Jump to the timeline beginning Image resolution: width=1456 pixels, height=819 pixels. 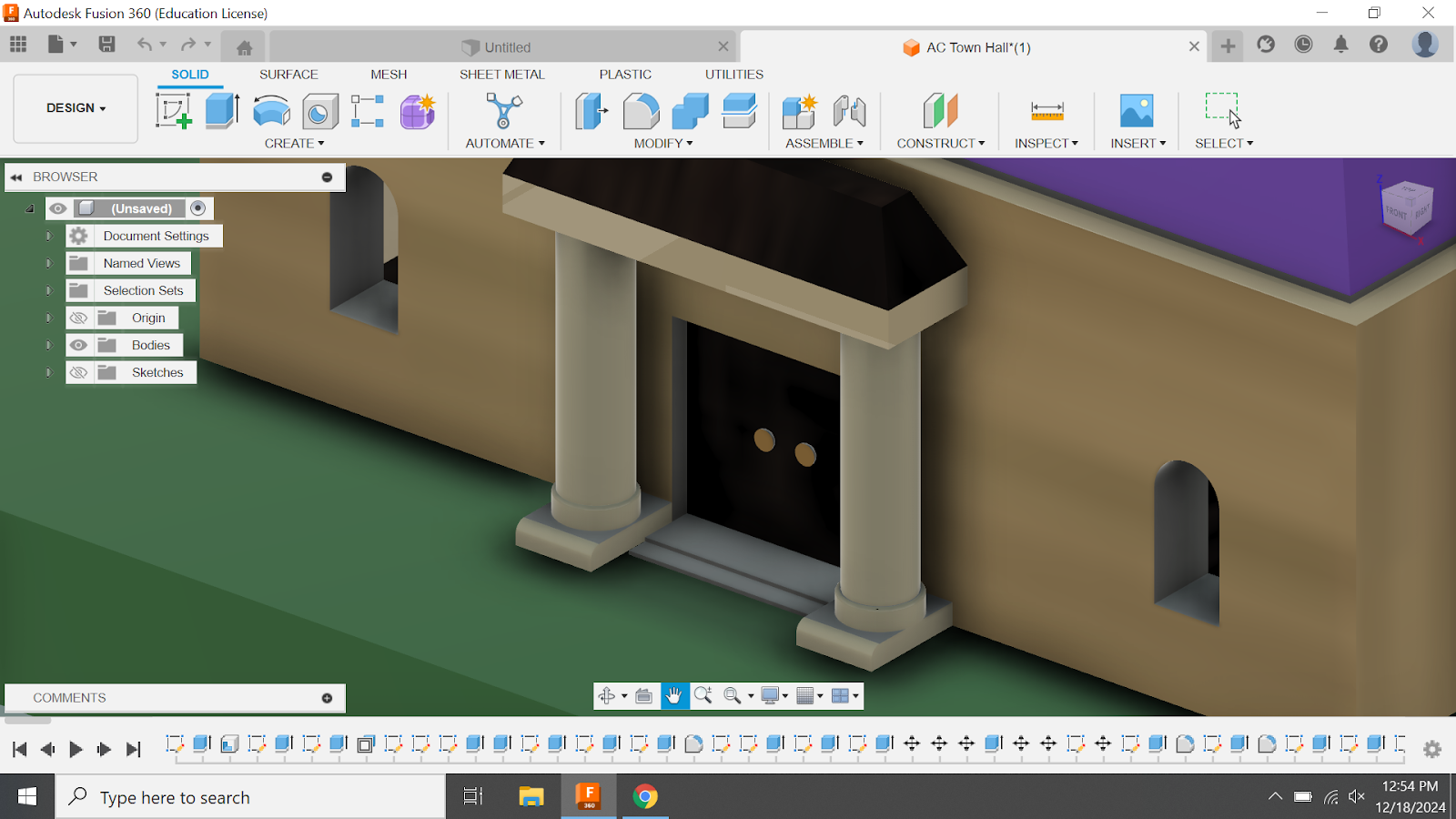click(x=19, y=749)
